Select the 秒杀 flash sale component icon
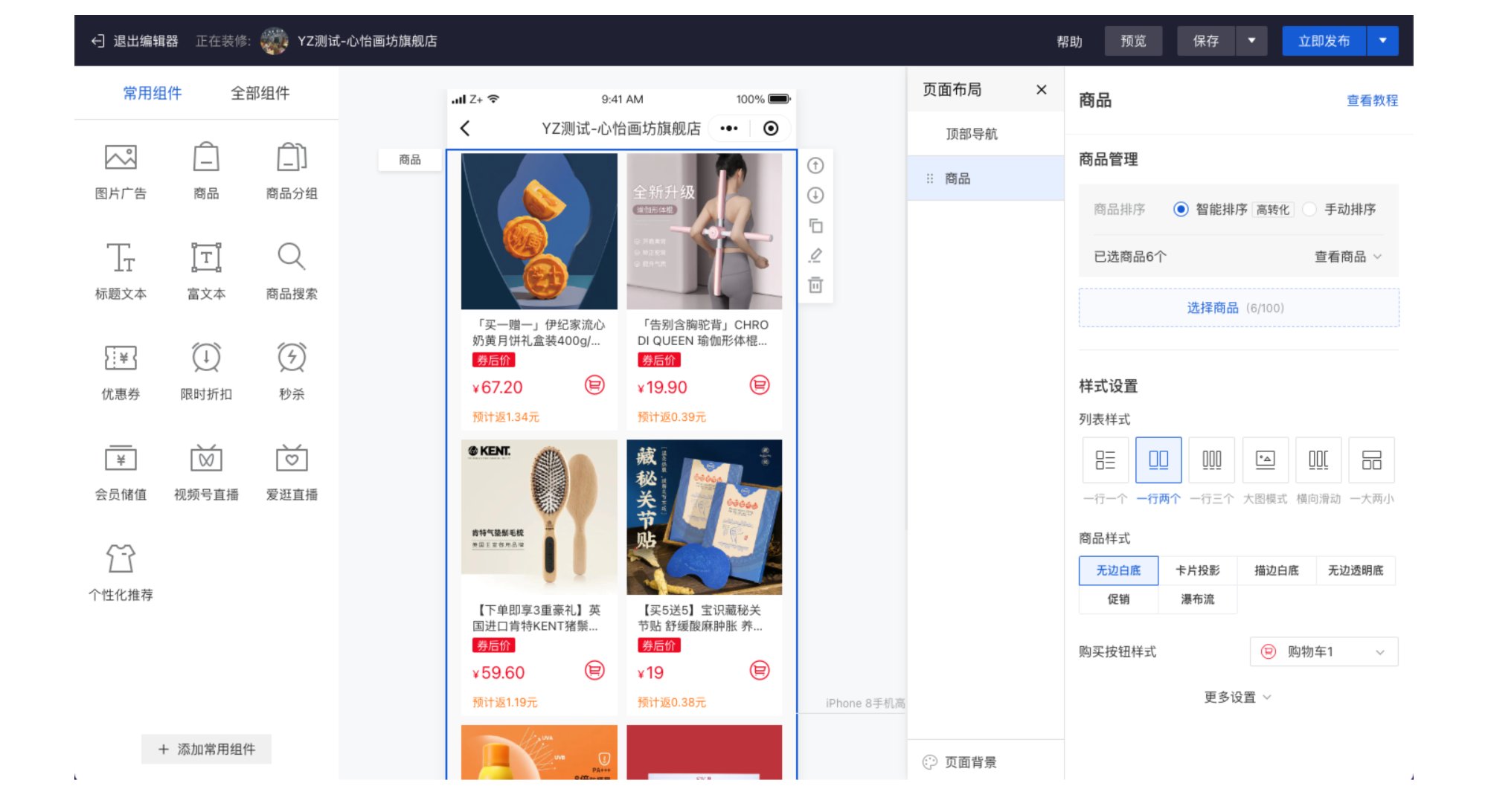 point(291,359)
